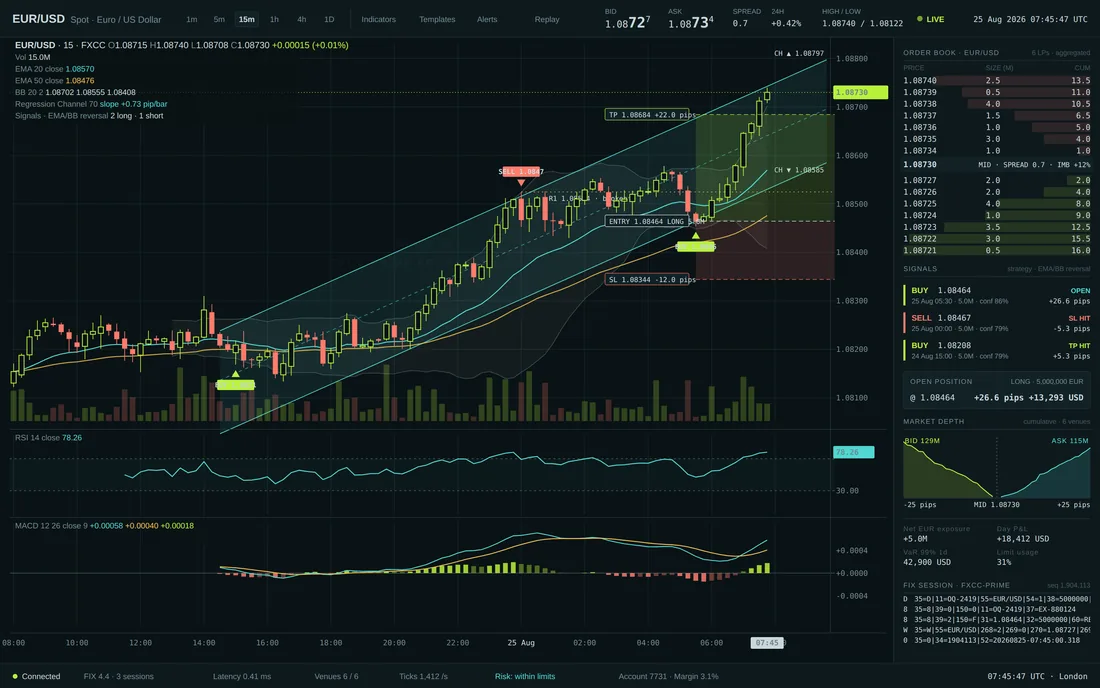
Task: Click the ASK price 1.08734
Action: tap(690, 23)
